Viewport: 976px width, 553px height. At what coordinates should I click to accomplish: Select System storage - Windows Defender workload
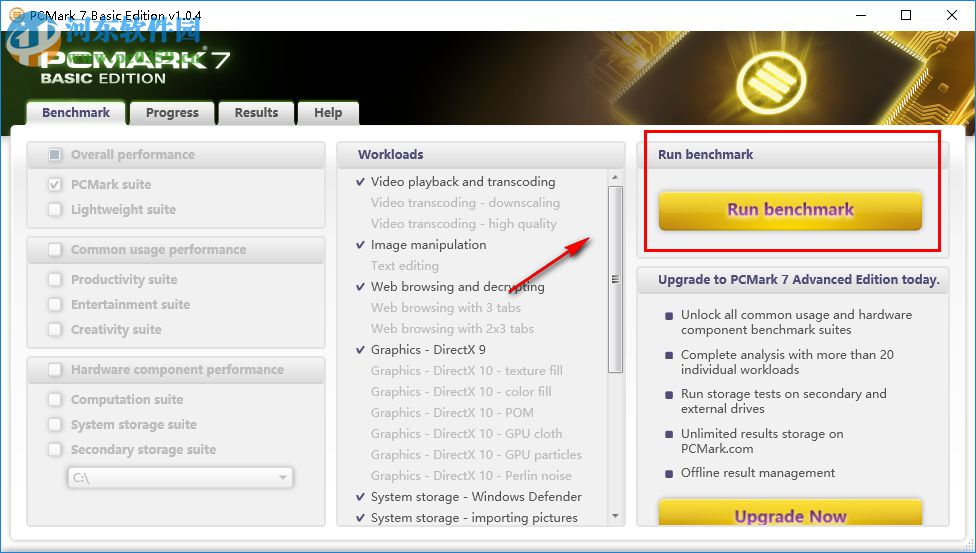click(x=476, y=497)
